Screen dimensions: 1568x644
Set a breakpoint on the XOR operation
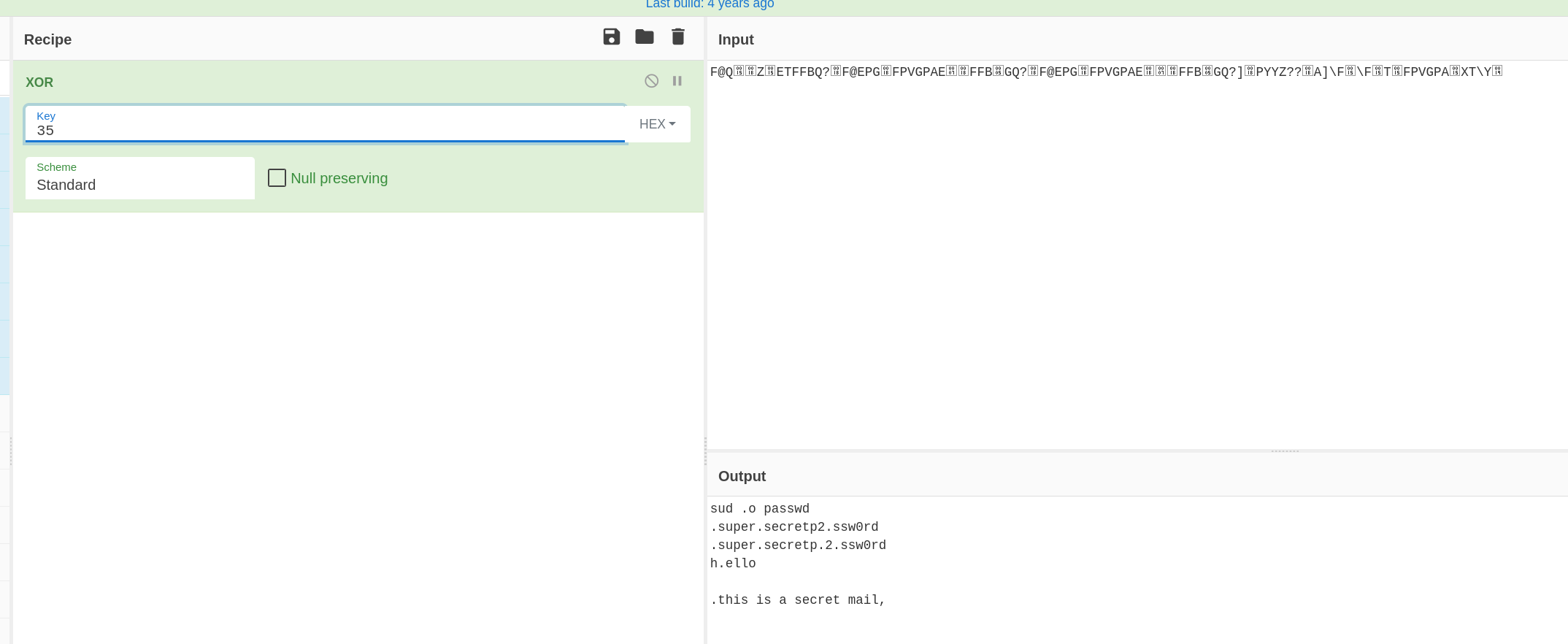coord(677,81)
